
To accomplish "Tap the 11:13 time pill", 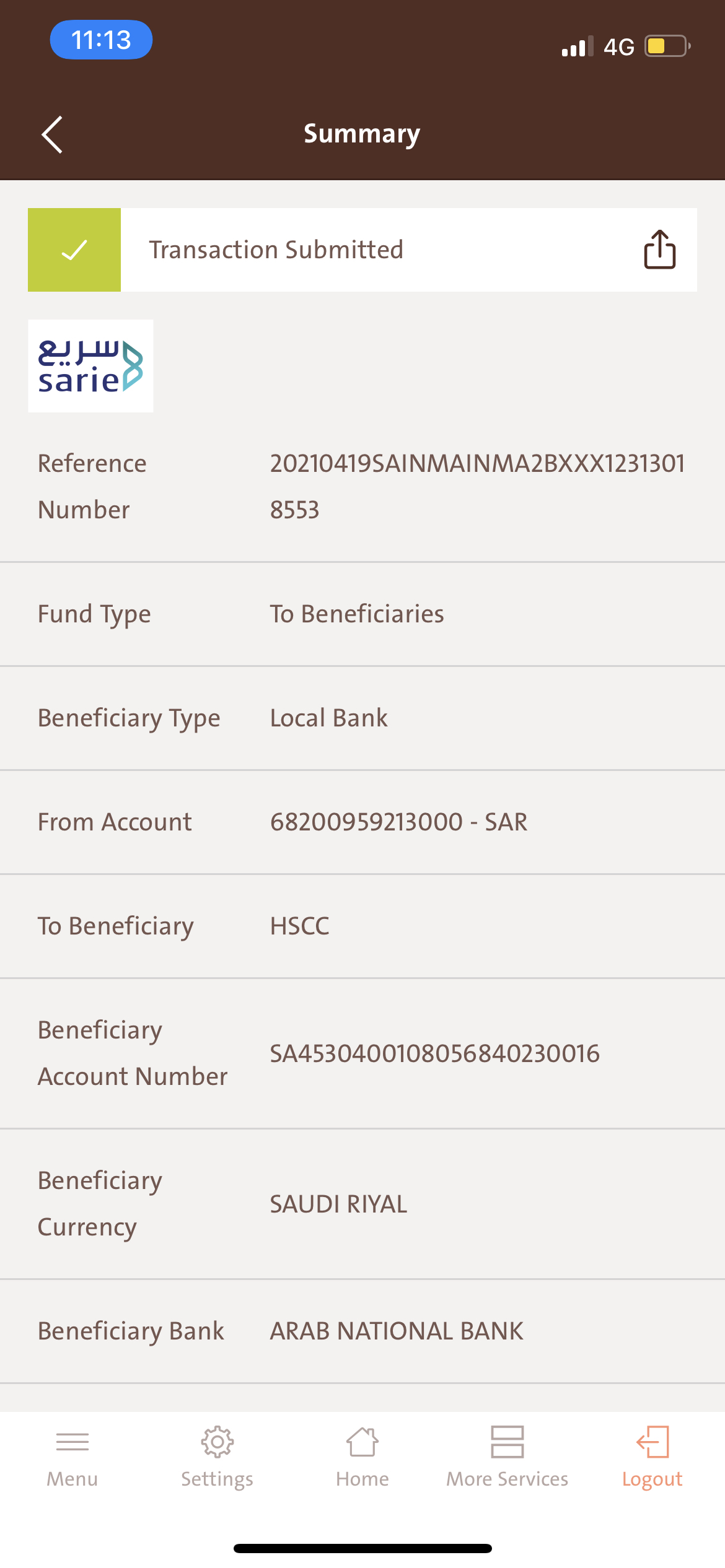I will coord(101,40).
